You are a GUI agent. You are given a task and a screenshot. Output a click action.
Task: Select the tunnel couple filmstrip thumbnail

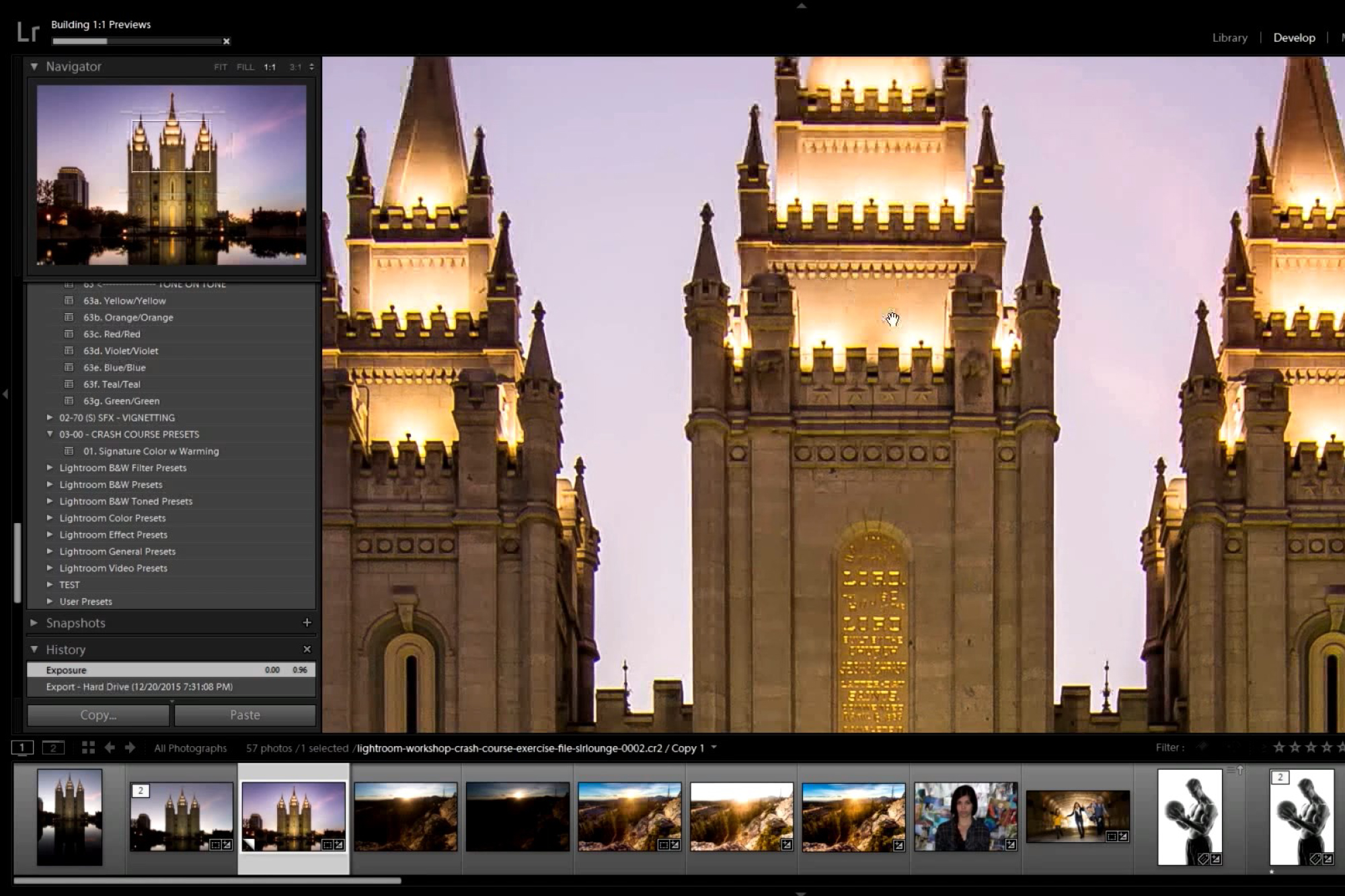pos(1077,817)
